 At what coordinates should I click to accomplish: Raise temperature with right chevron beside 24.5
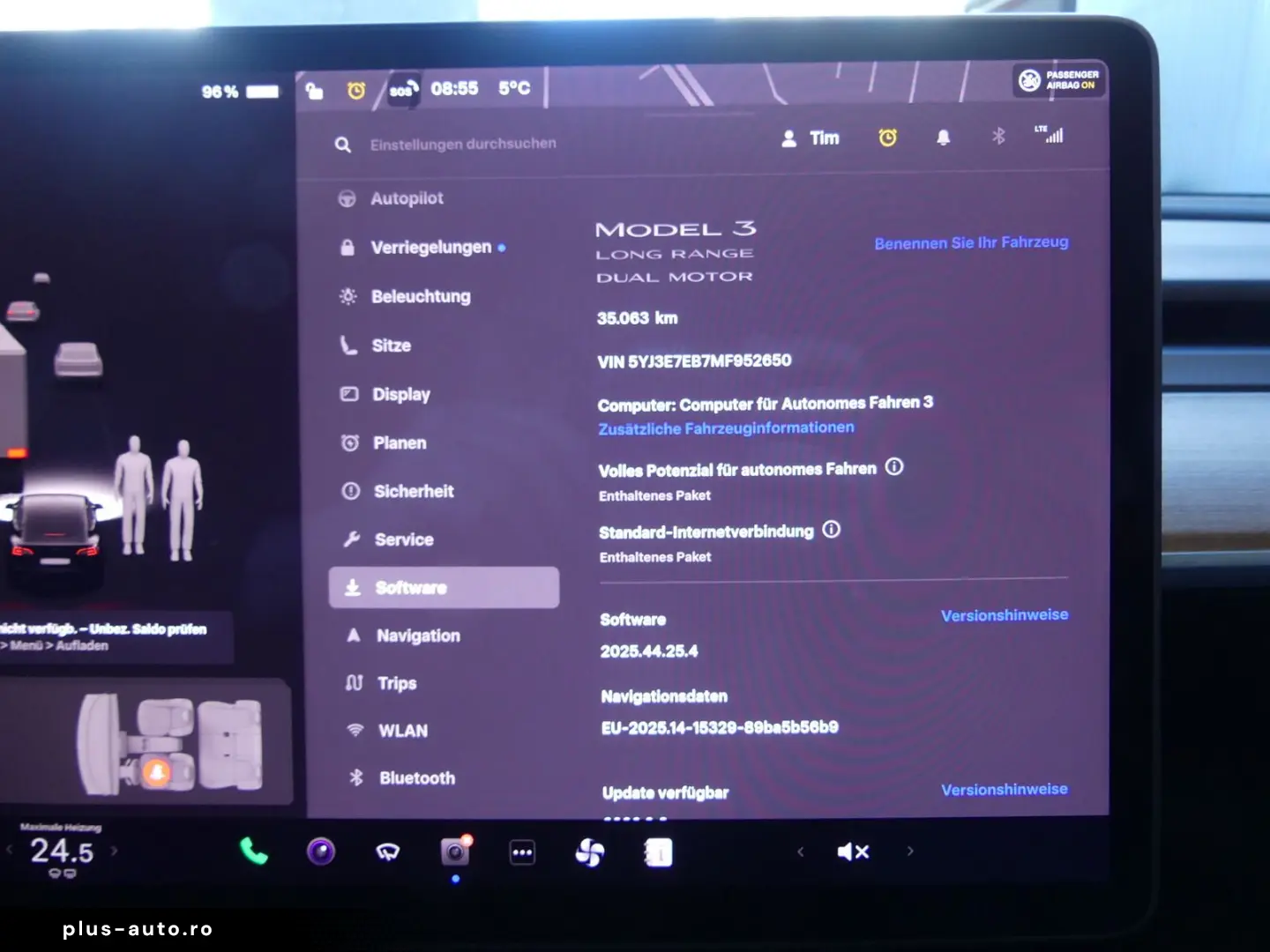(114, 851)
